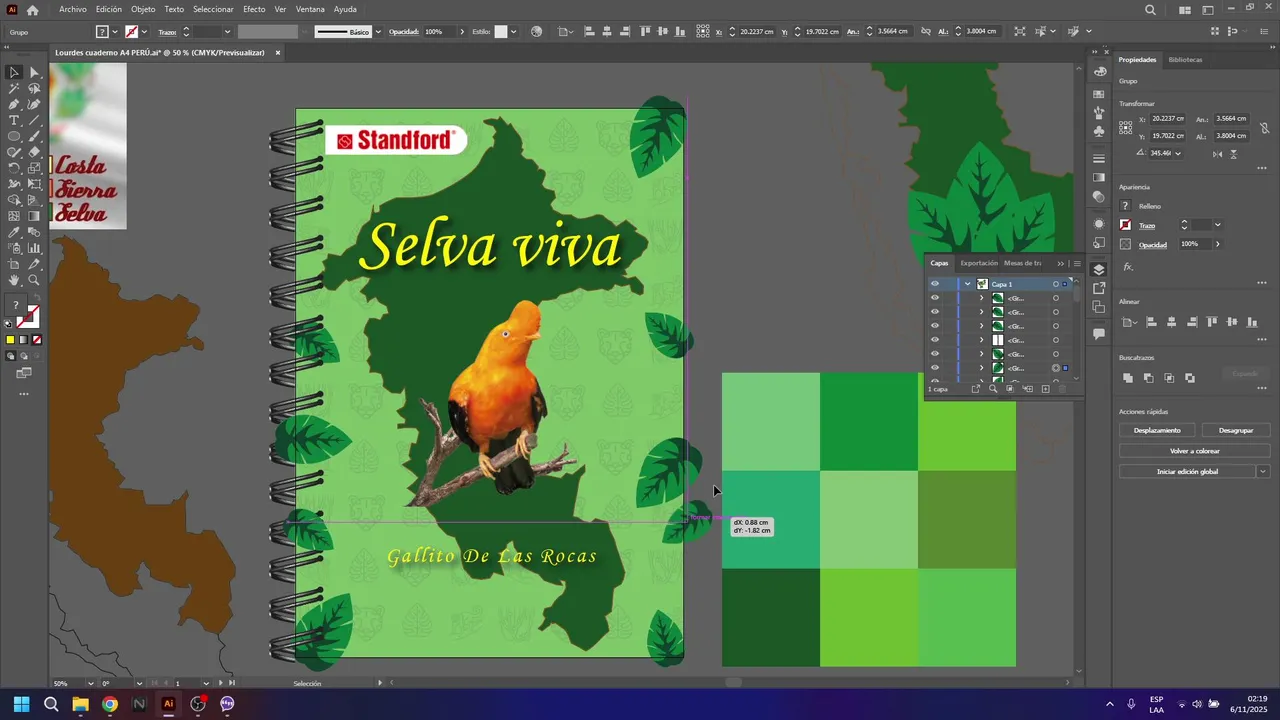Toggle visibility of the striped-thumbnail group sublayer

935,340
